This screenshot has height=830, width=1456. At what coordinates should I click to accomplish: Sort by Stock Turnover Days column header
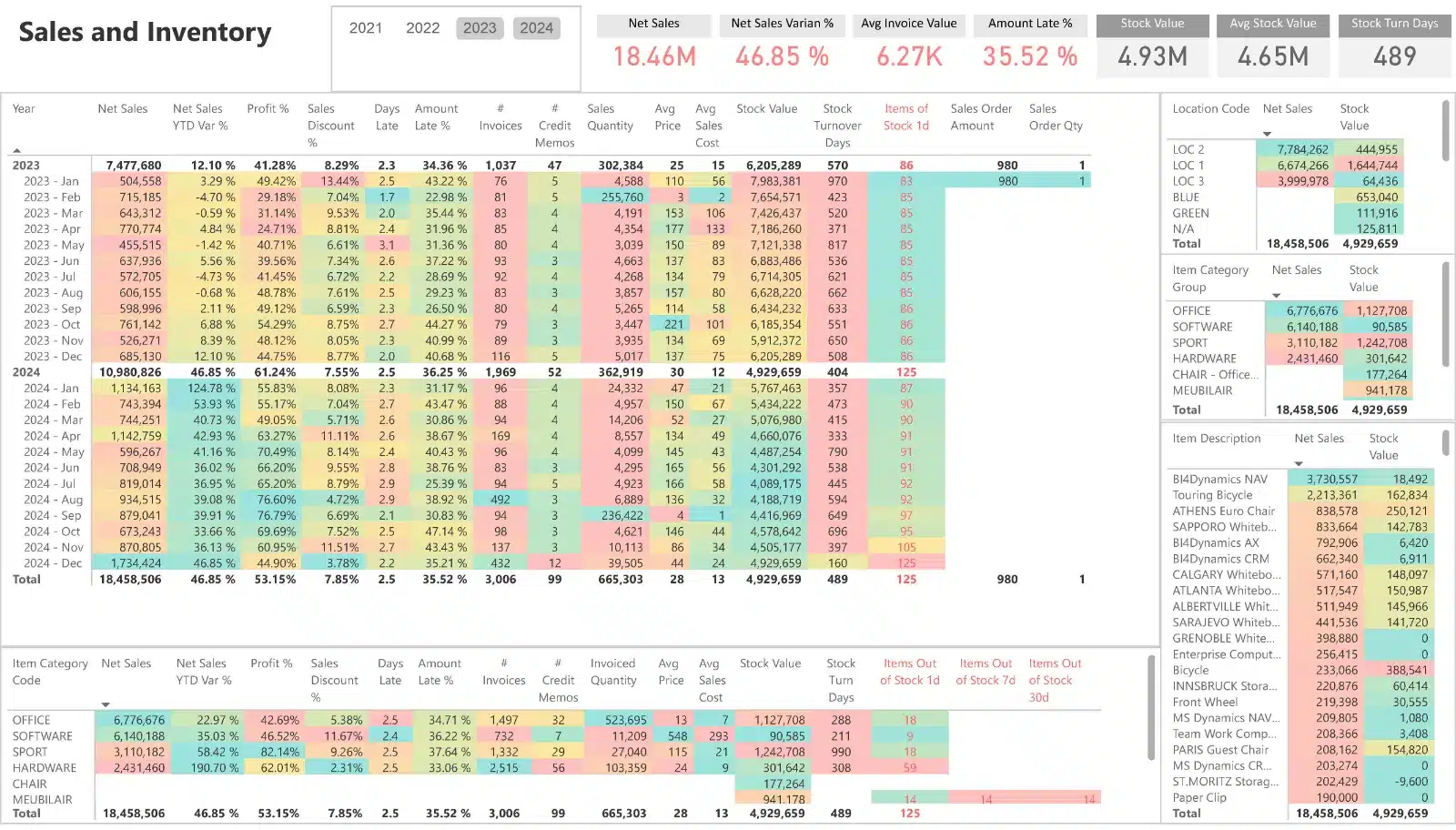click(x=837, y=126)
